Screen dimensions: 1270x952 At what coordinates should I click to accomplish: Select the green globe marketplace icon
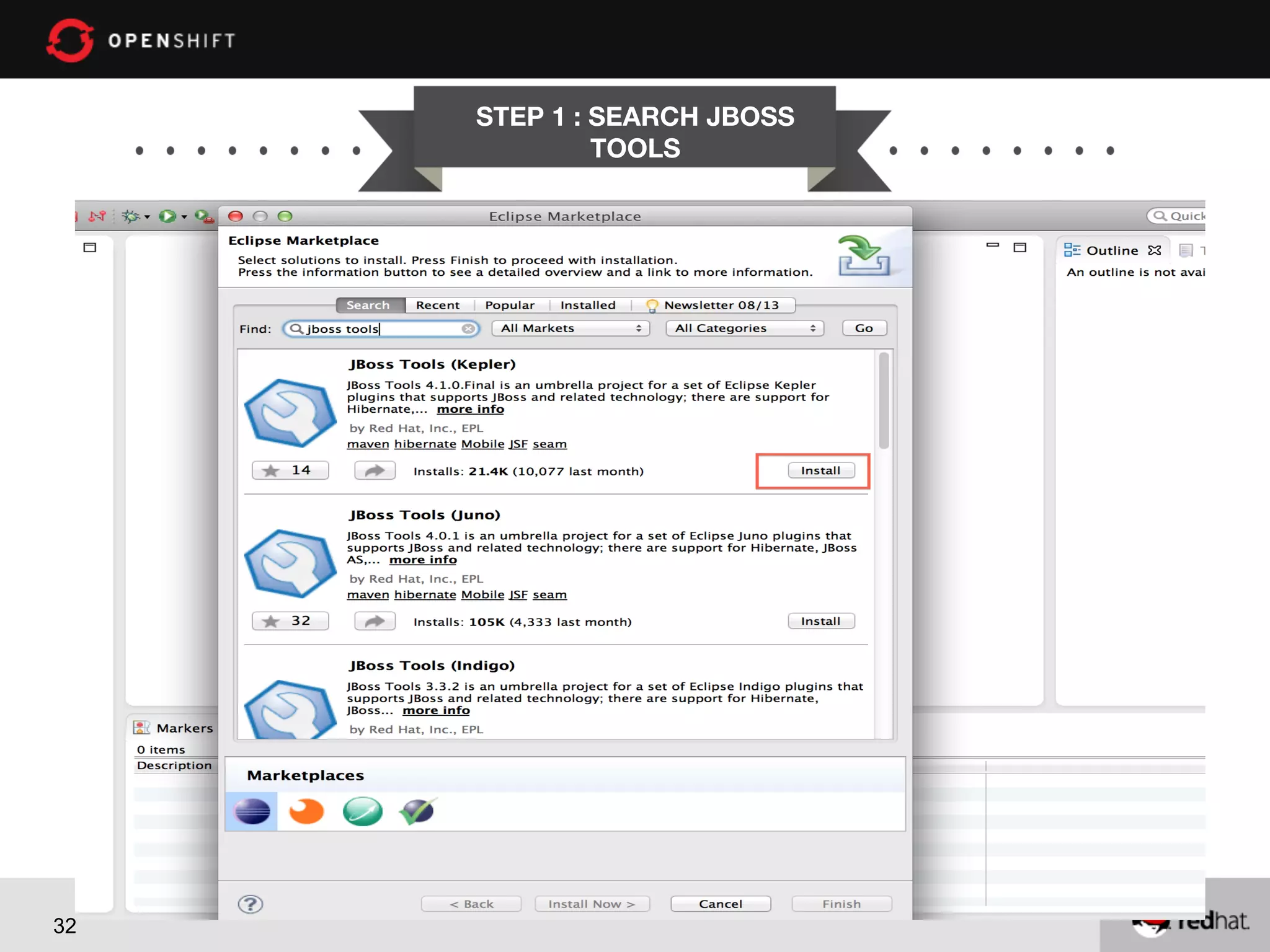(x=363, y=811)
